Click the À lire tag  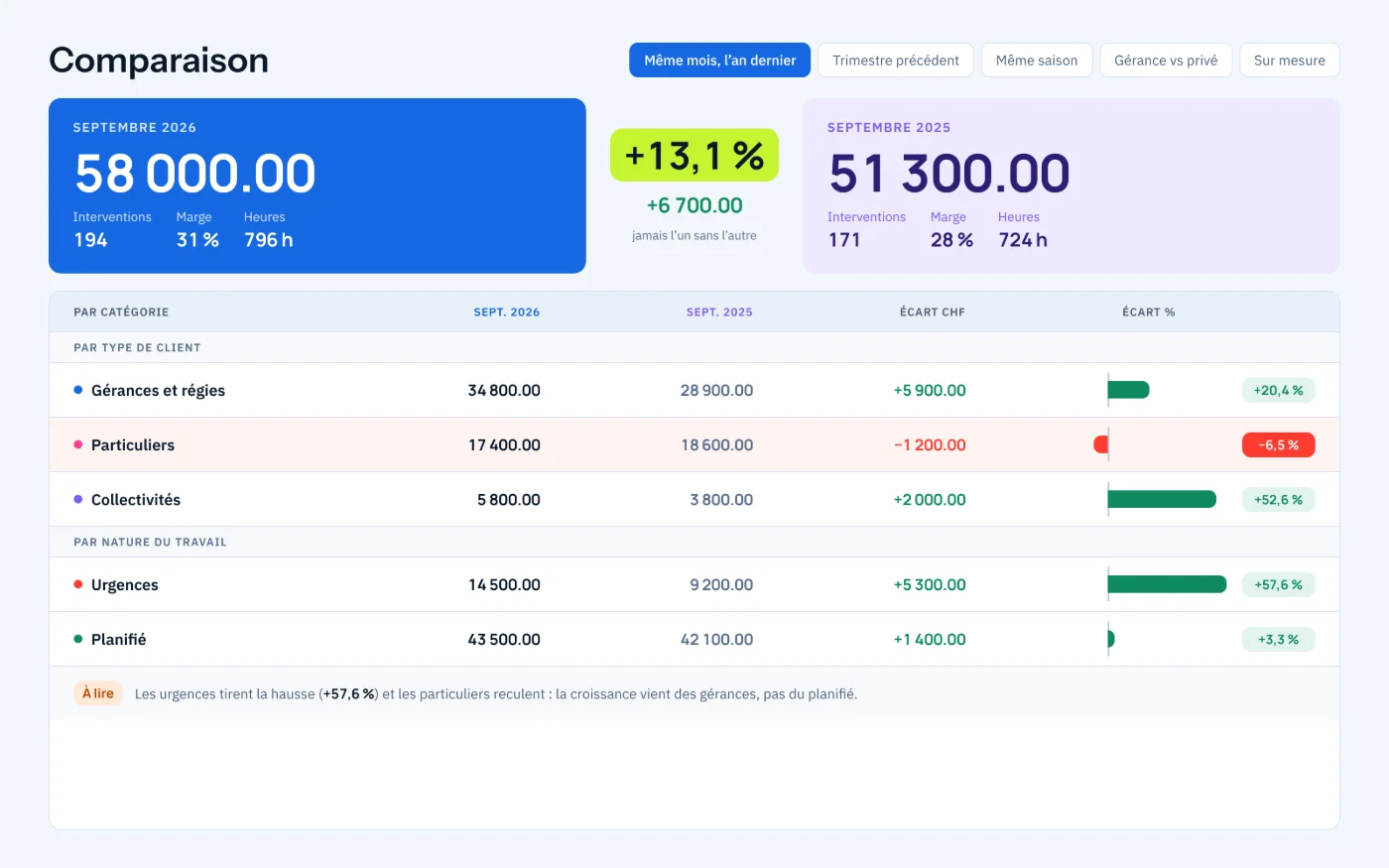pyautogui.click(x=98, y=693)
